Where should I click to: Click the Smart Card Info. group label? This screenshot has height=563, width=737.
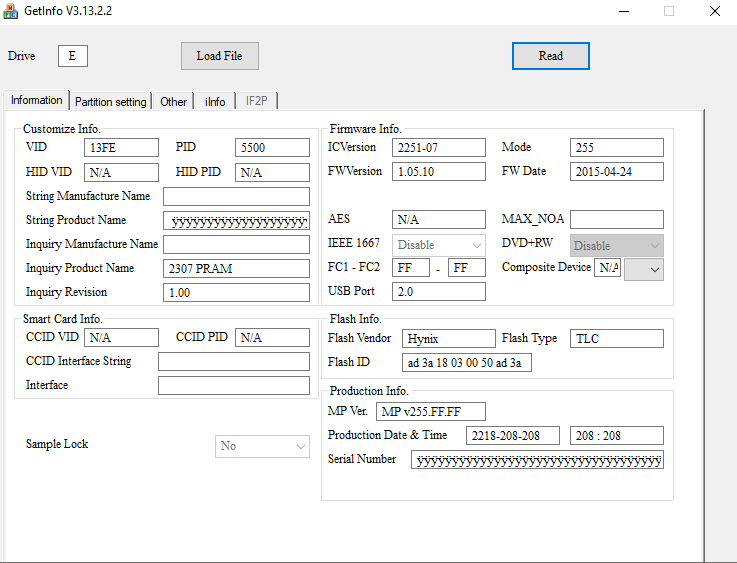pyautogui.click(x=63, y=319)
